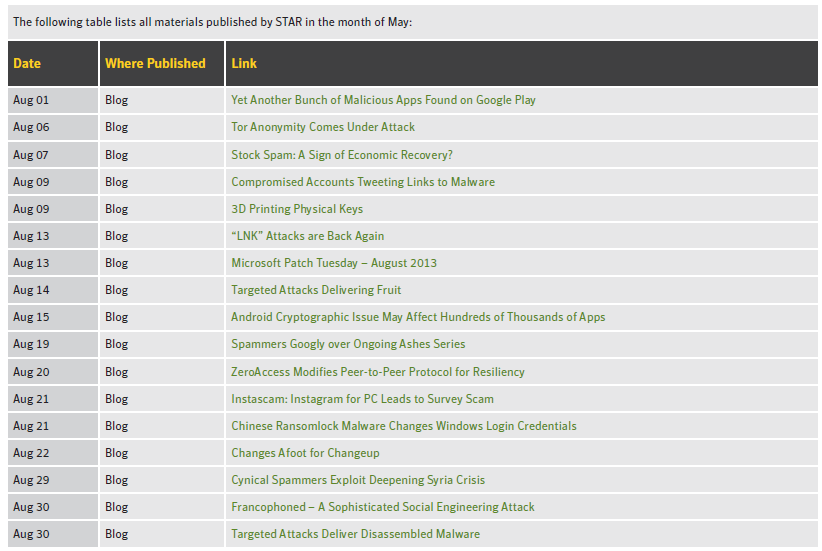Image resolution: width=822 pixels, height=551 pixels.
Task: Open 'Spammers Googly over Ongoing Ashes Series' link
Action: coord(348,344)
